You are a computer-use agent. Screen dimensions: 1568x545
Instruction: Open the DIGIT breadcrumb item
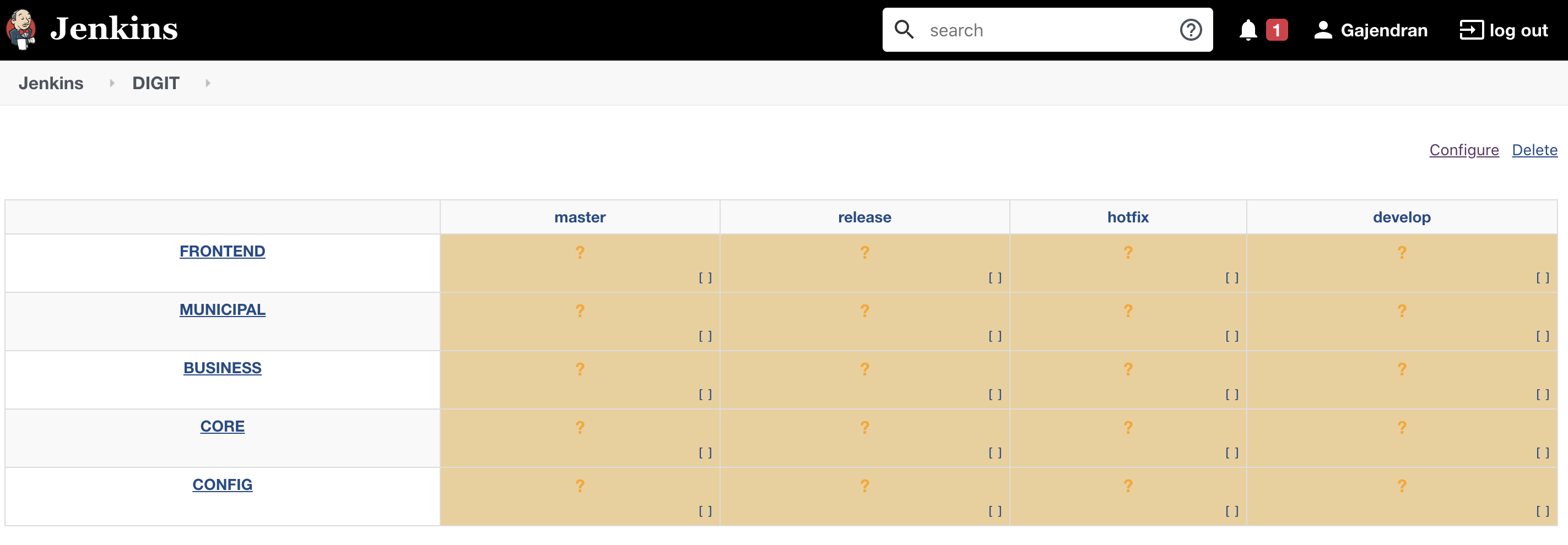click(156, 83)
